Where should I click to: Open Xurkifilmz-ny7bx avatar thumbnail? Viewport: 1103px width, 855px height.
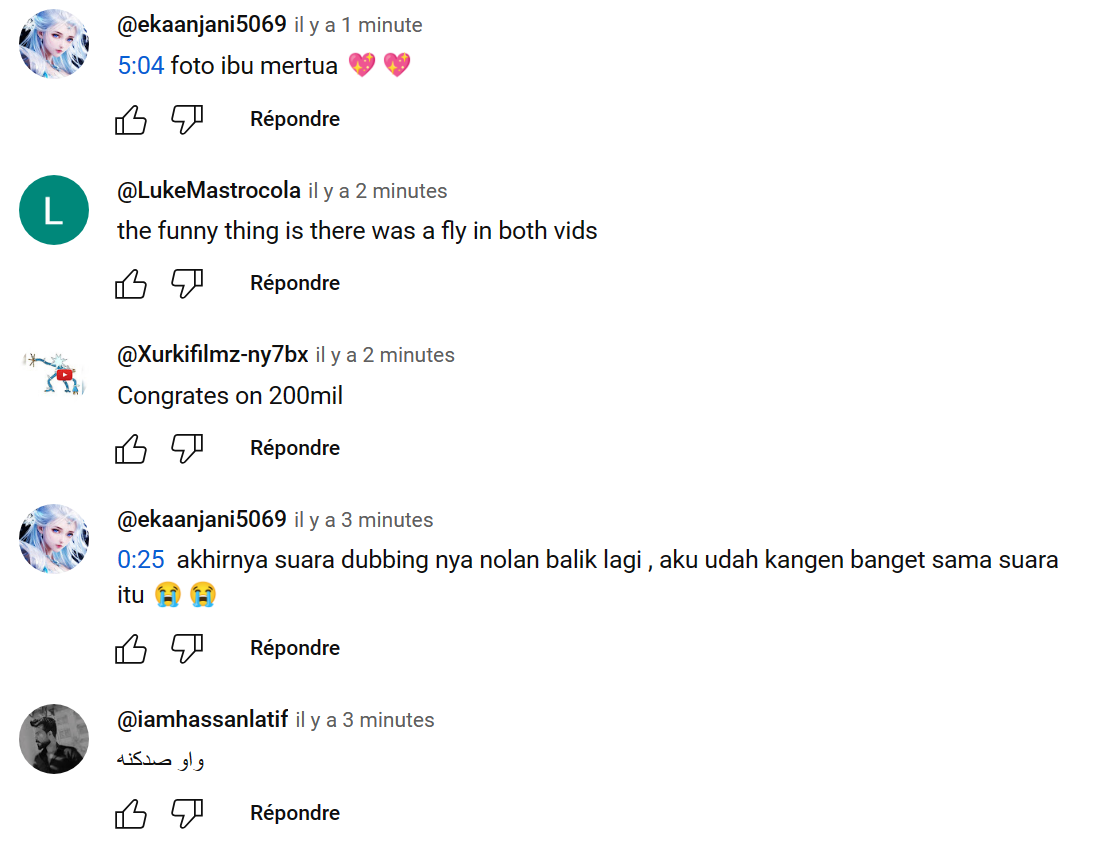(x=54, y=374)
